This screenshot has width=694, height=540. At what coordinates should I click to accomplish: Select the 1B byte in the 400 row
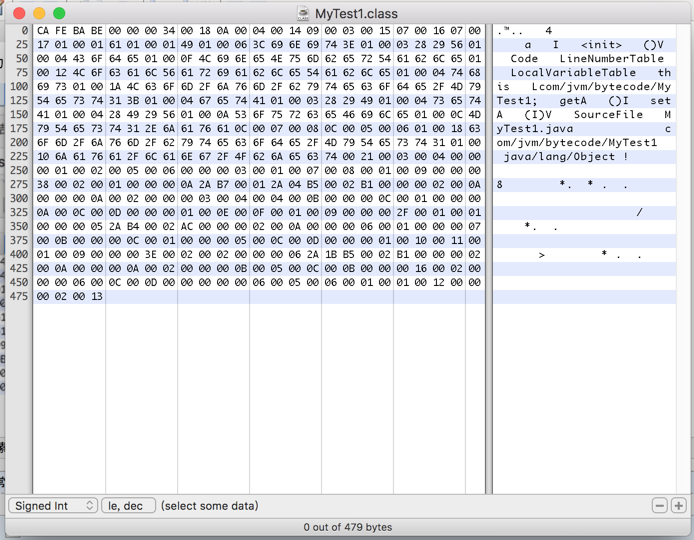(x=331, y=254)
